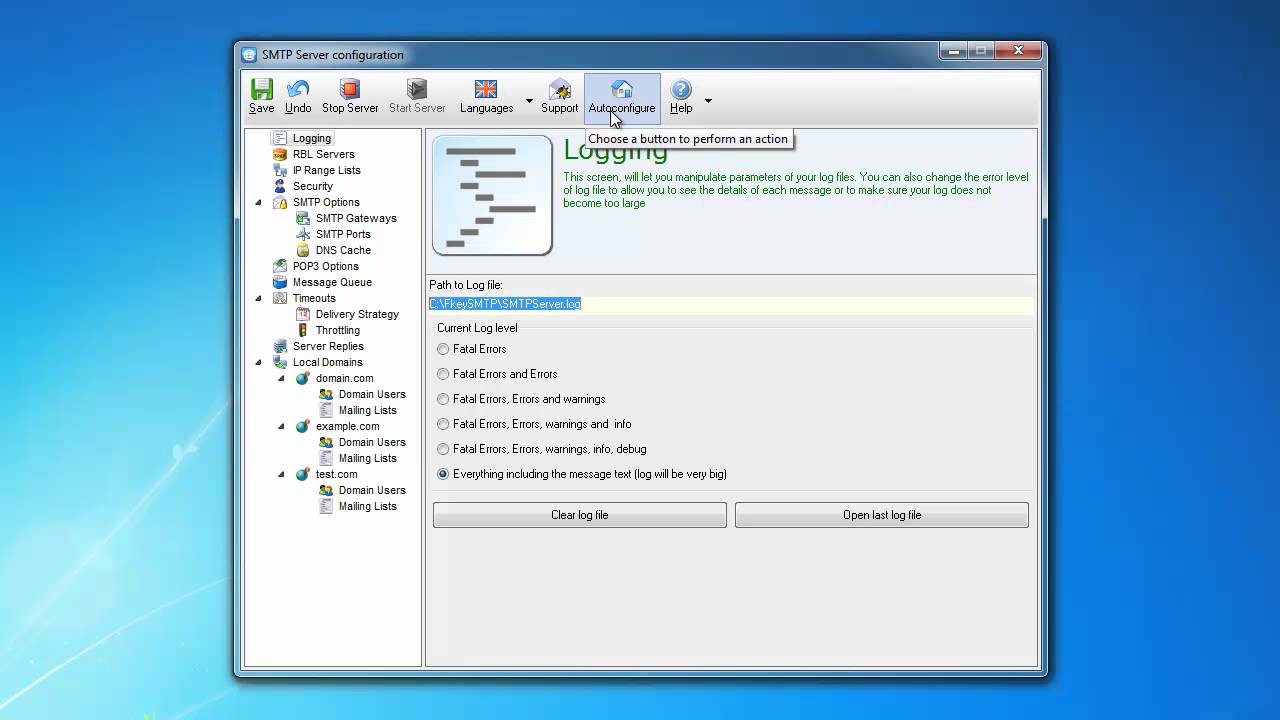
Task: Click the large Logging illustration thumbnail
Action: [492, 195]
